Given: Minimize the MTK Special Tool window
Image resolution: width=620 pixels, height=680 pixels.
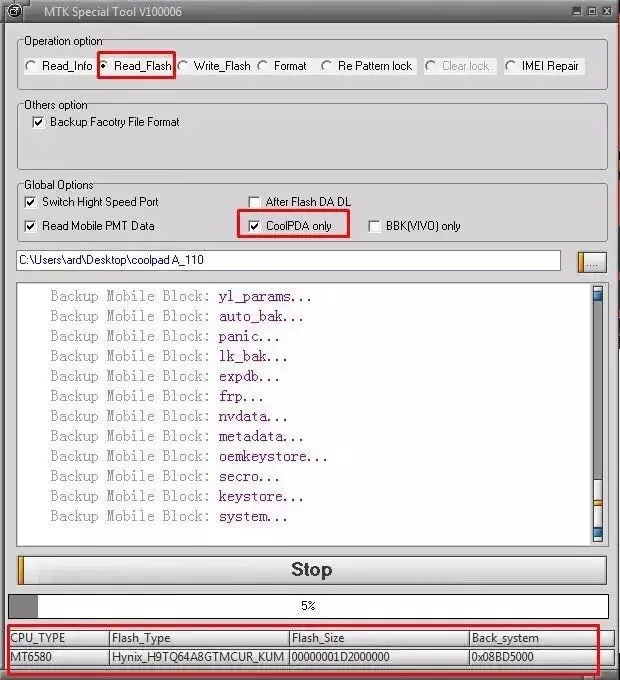Looking at the screenshot, I should (x=577, y=11).
